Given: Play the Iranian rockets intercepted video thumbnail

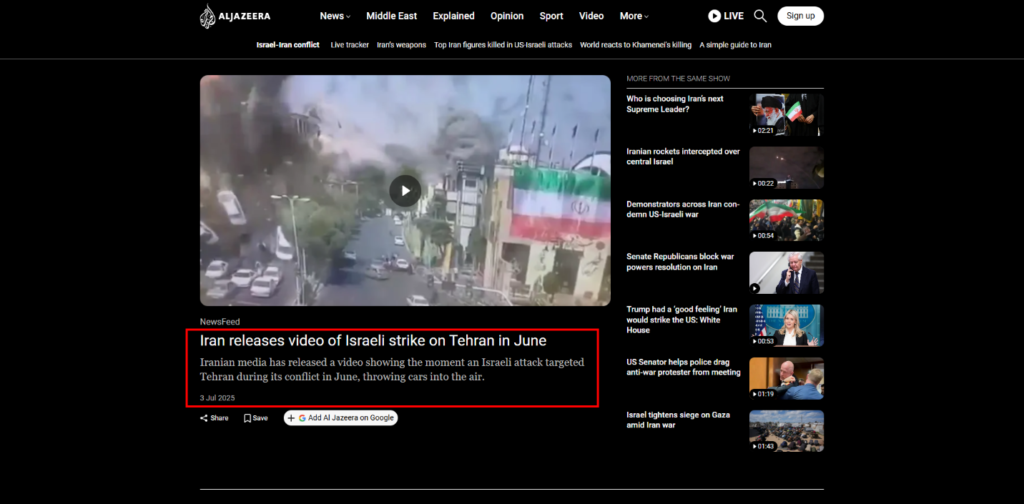Looking at the screenshot, I should pyautogui.click(x=786, y=168).
